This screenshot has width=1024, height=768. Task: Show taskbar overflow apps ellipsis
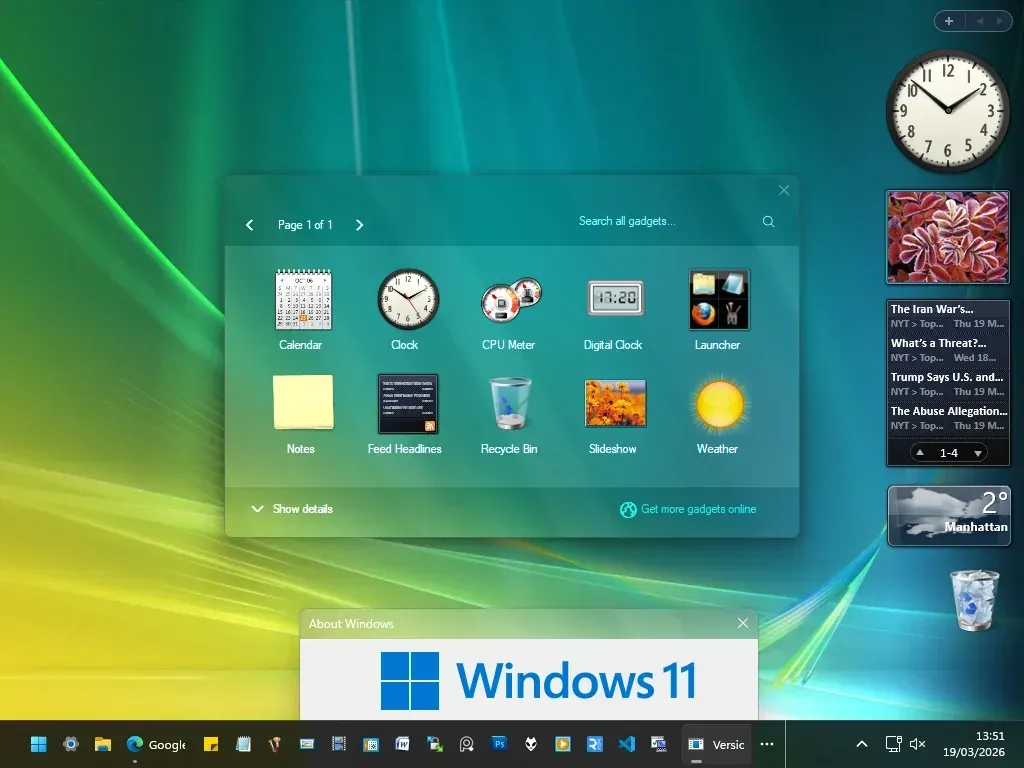coord(767,744)
